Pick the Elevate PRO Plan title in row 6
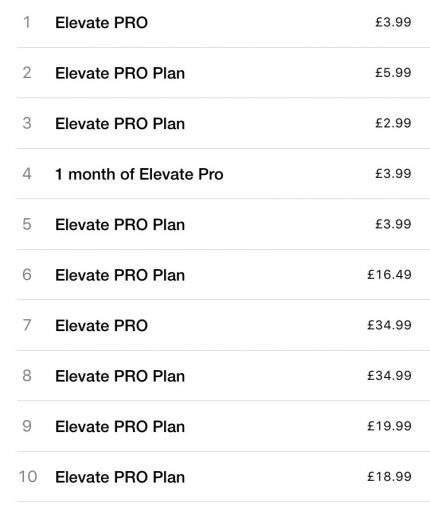 click(x=120, y=275)
